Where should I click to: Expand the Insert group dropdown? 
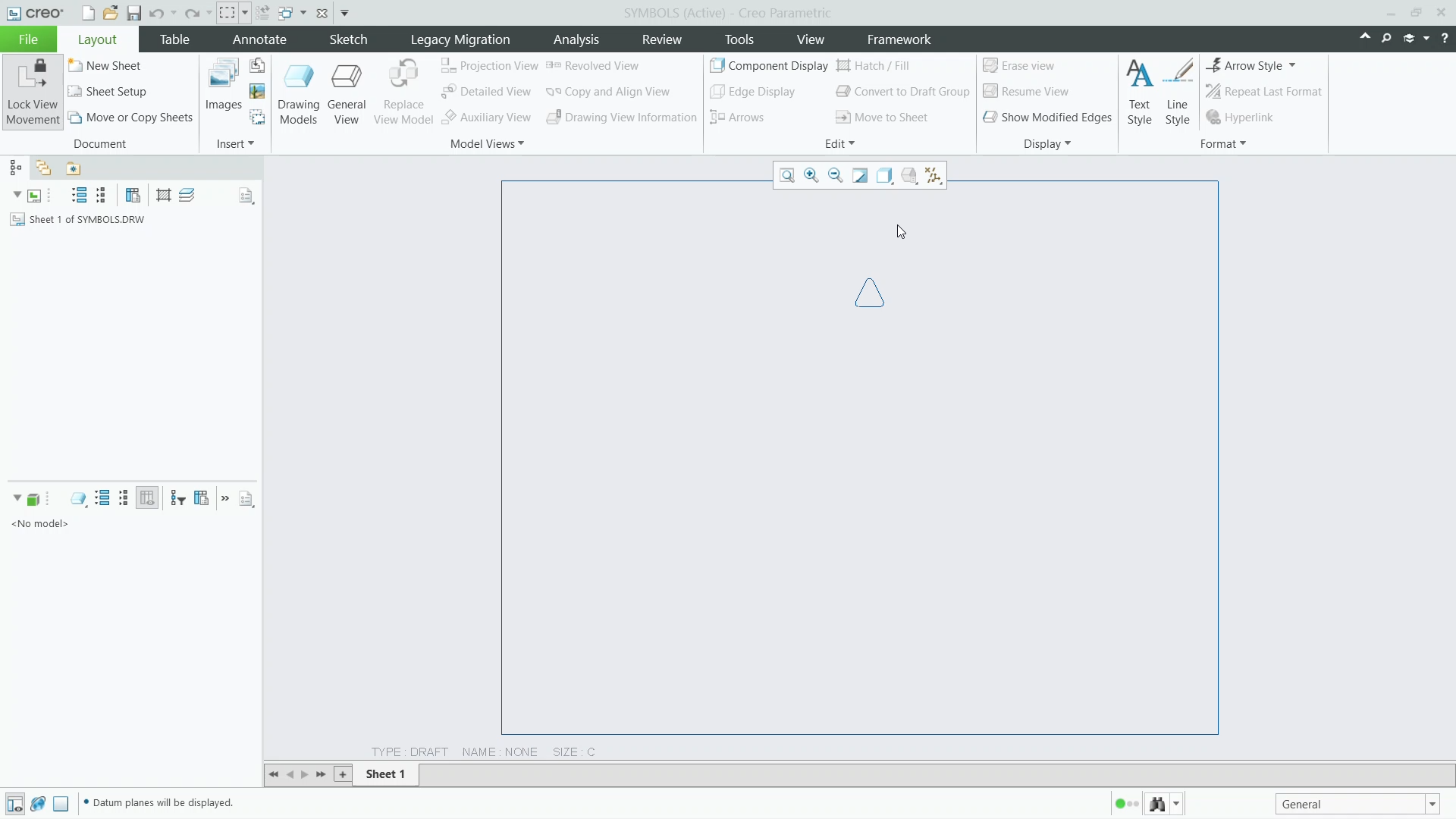coord(235,144)
